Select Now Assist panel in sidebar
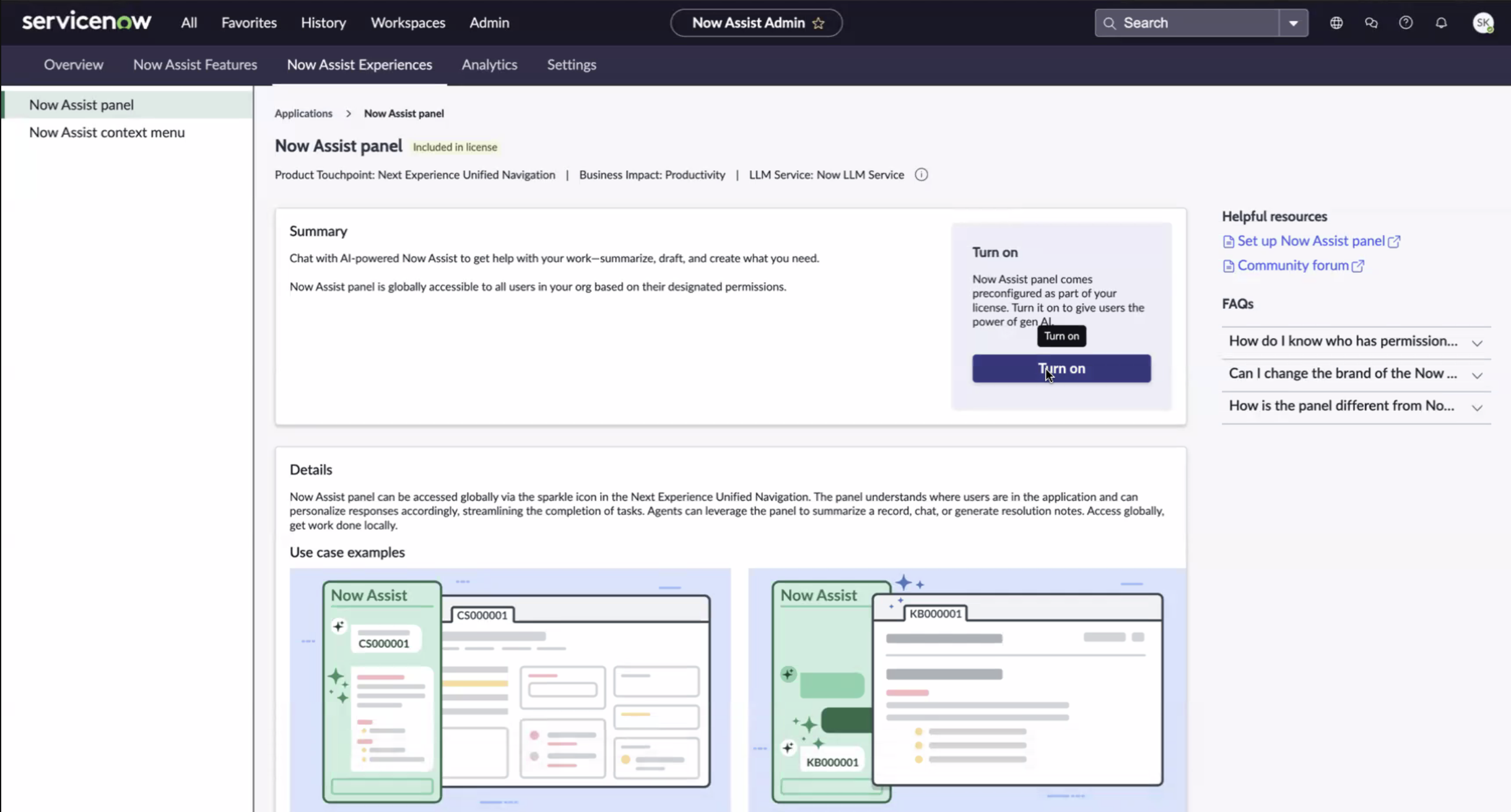The width and height of the screenshot is (1511, 812). (x=128, y=105)
